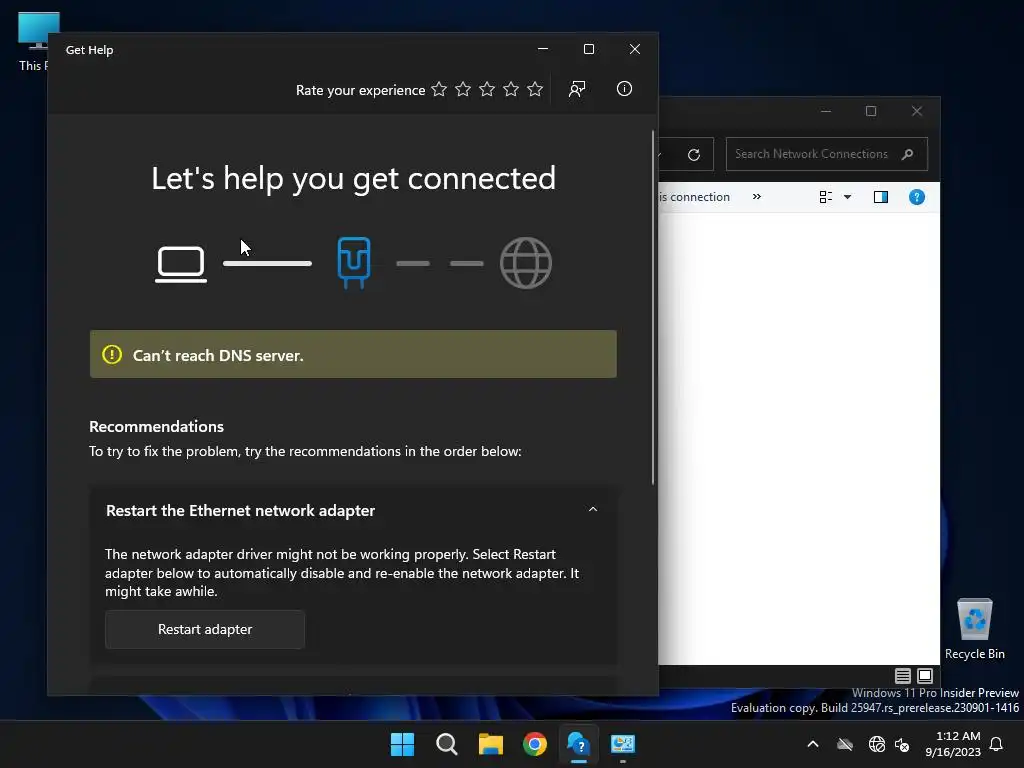The image size is (1024, 768).
Task: Open the notifications bell
Action: pos(997,744)
